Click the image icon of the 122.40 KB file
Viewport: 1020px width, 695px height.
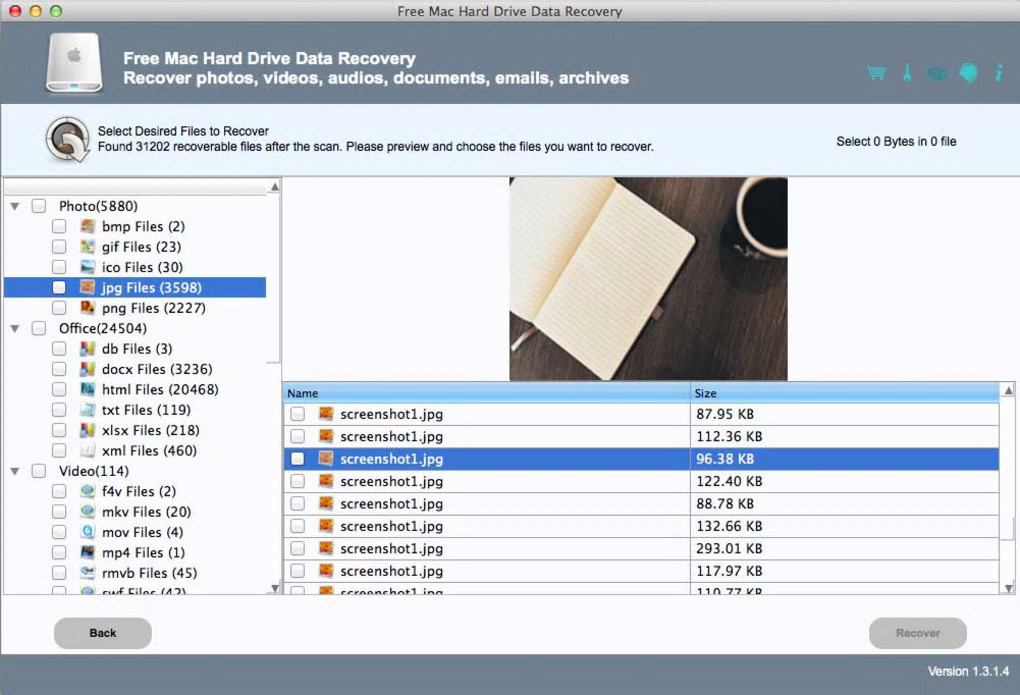click(x=326, y=482)
